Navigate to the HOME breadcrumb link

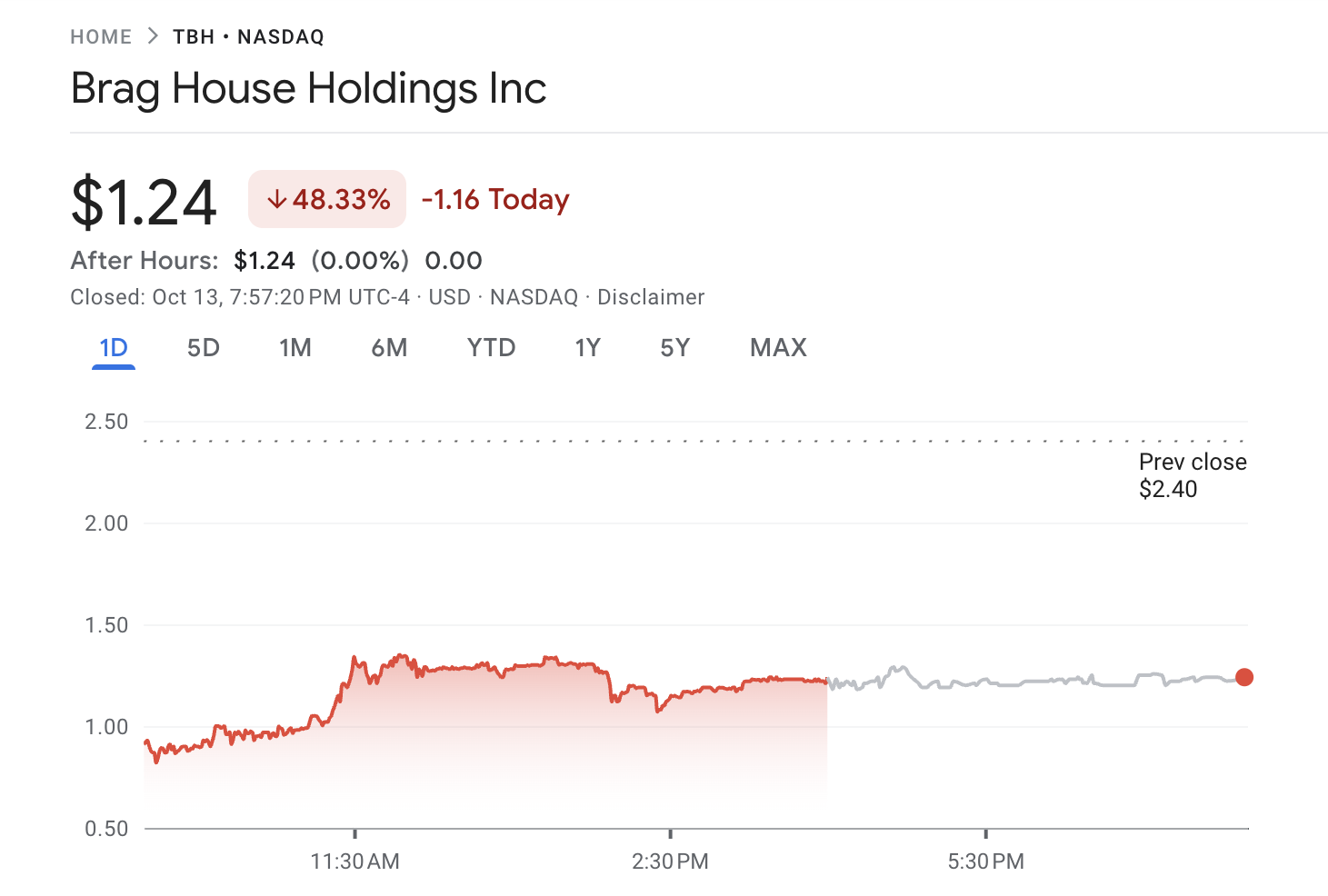[x=101, y=36]
